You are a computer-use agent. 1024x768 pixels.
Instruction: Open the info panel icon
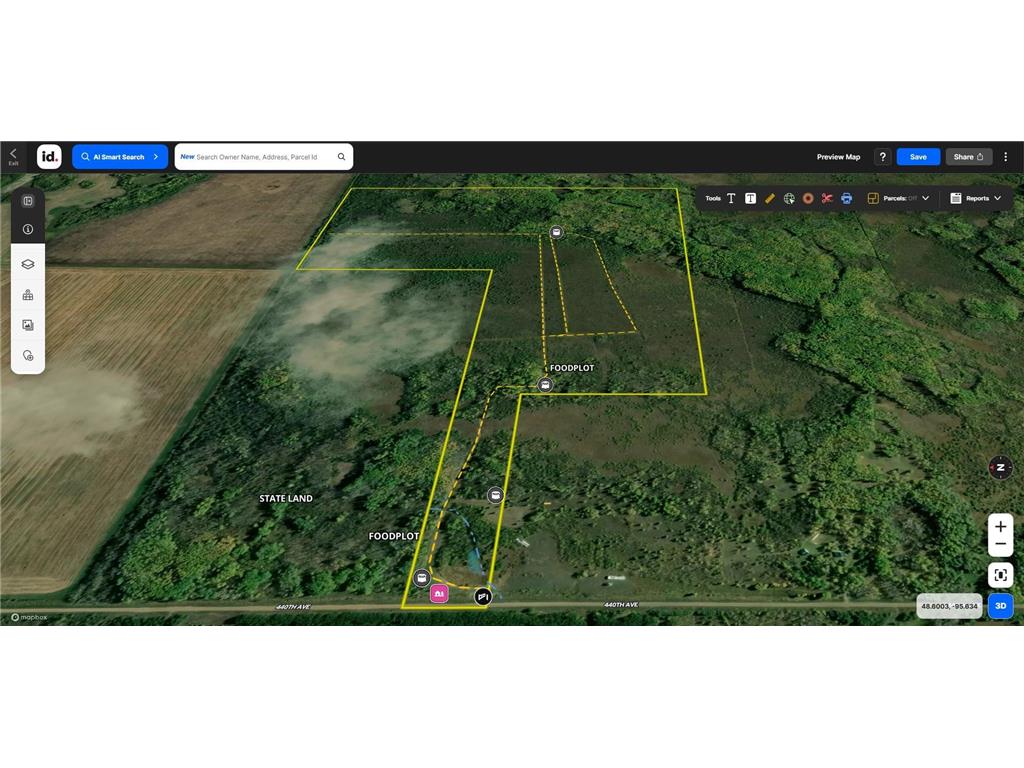coord(28,229)
